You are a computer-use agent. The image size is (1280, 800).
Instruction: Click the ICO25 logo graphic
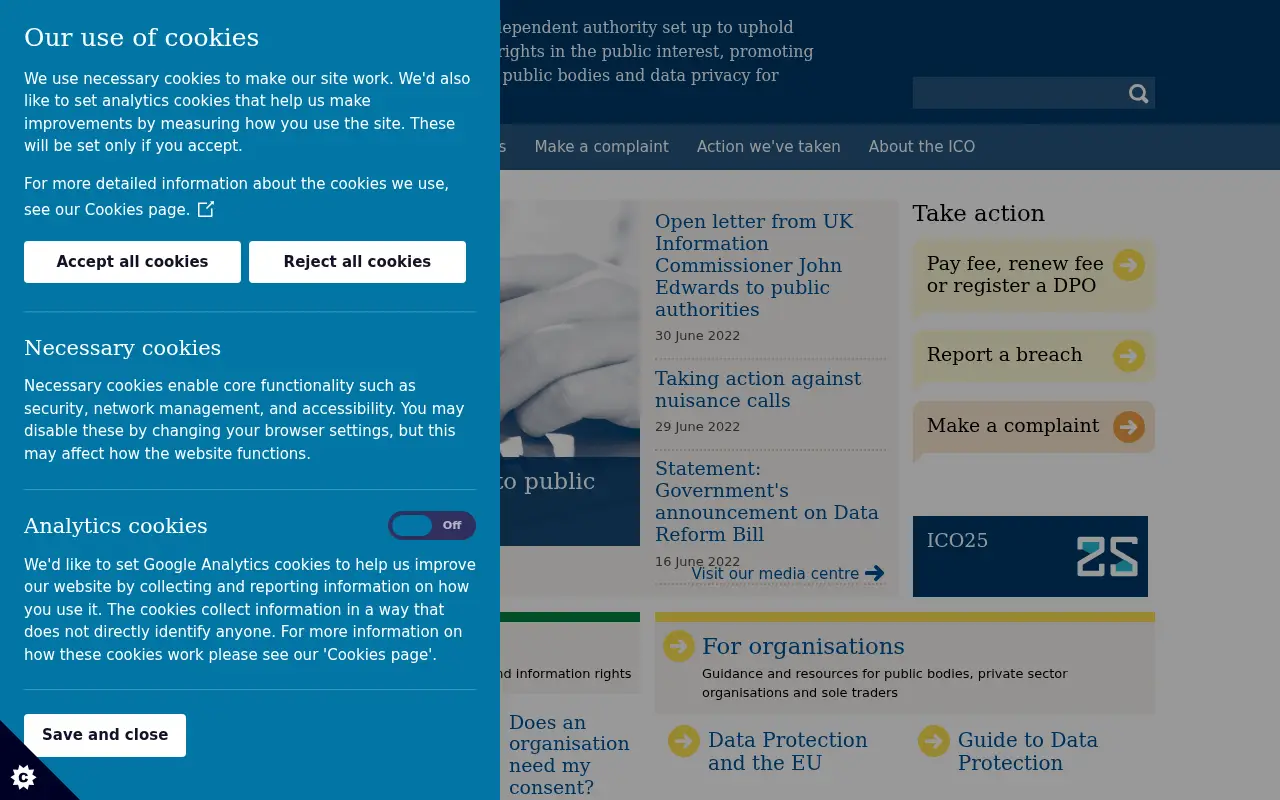1107,556
